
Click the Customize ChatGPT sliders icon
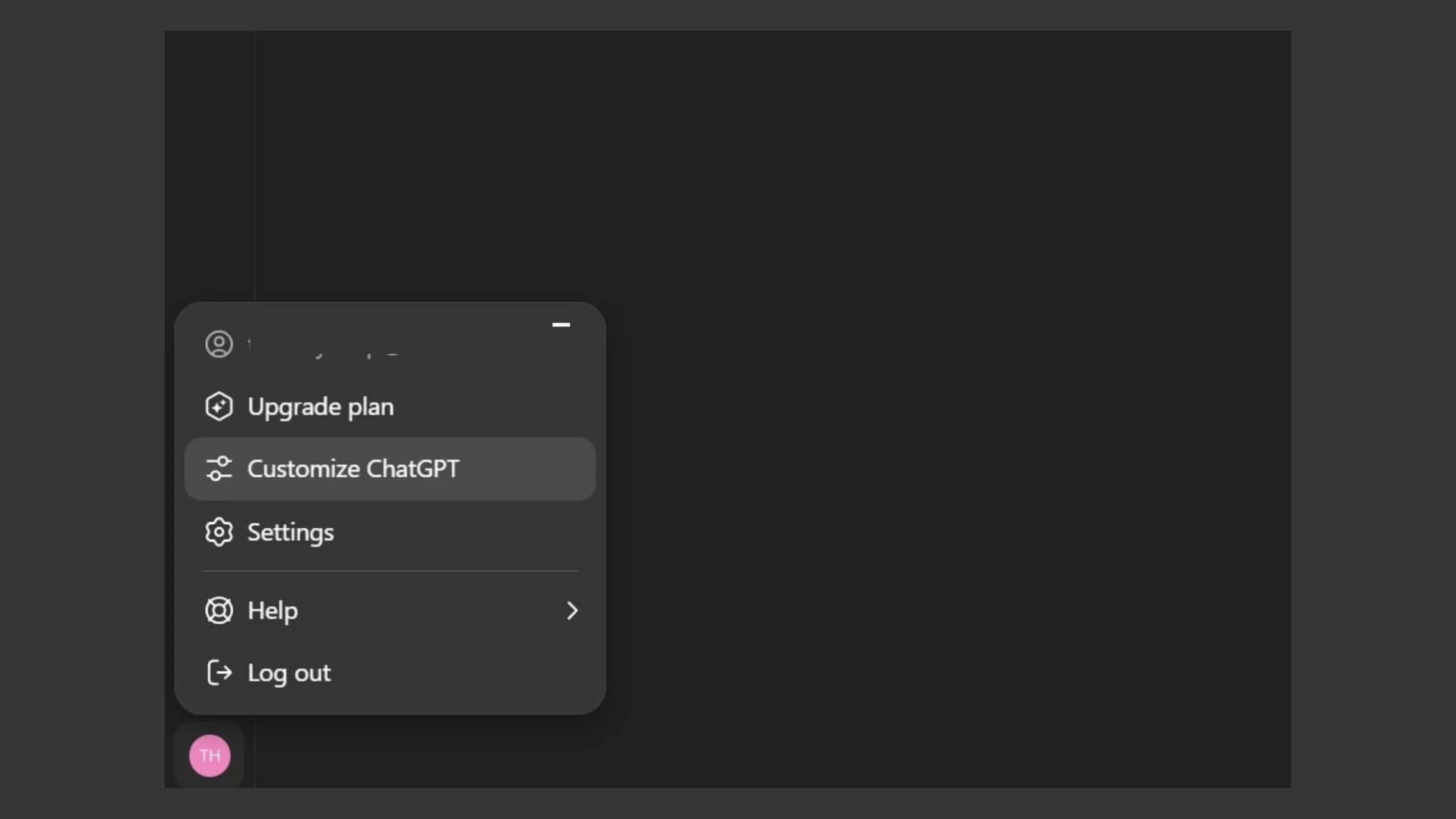point(219,469)
